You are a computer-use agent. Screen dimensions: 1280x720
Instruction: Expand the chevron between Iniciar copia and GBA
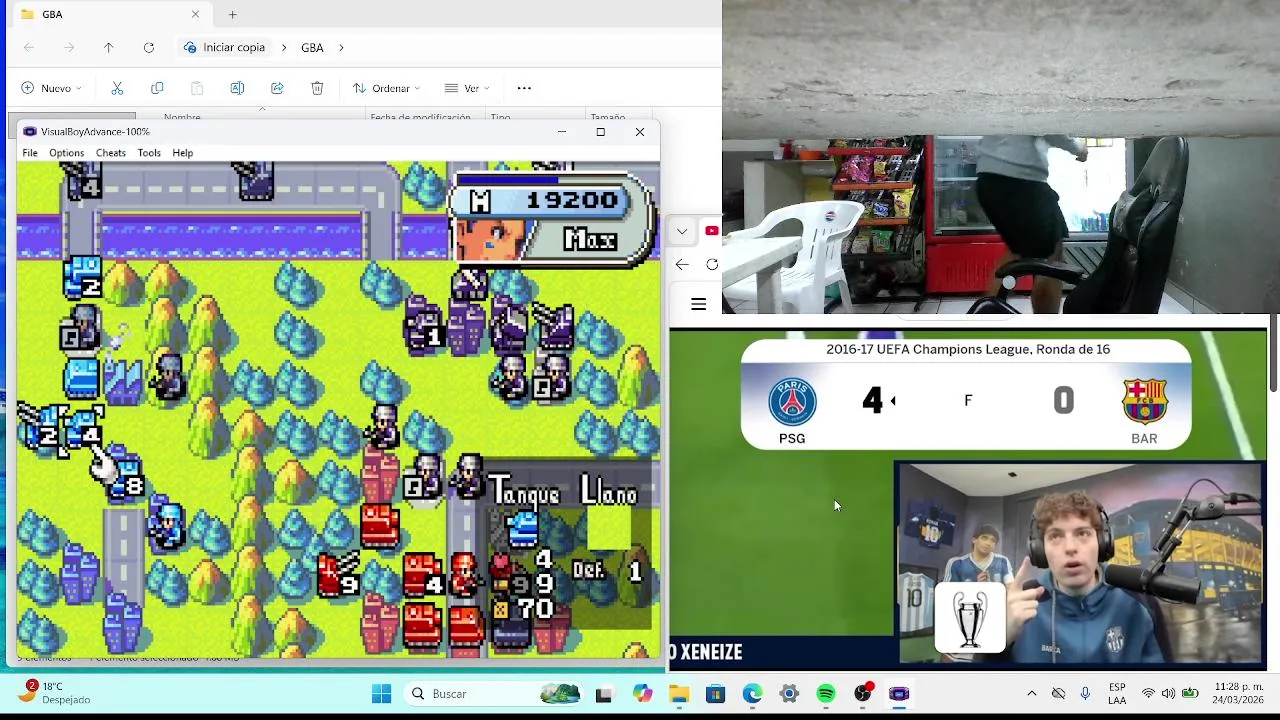click(283, 47)
